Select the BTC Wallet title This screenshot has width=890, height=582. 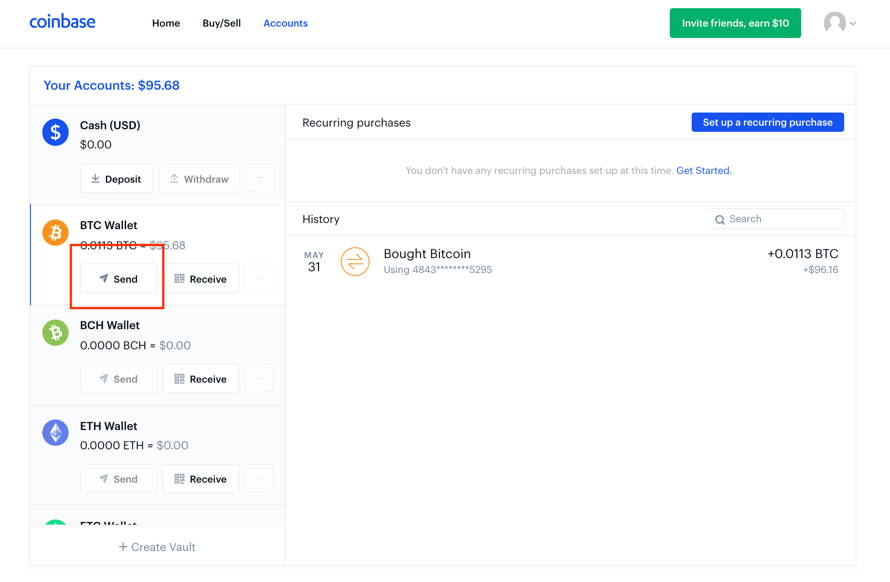pos(108,225)
